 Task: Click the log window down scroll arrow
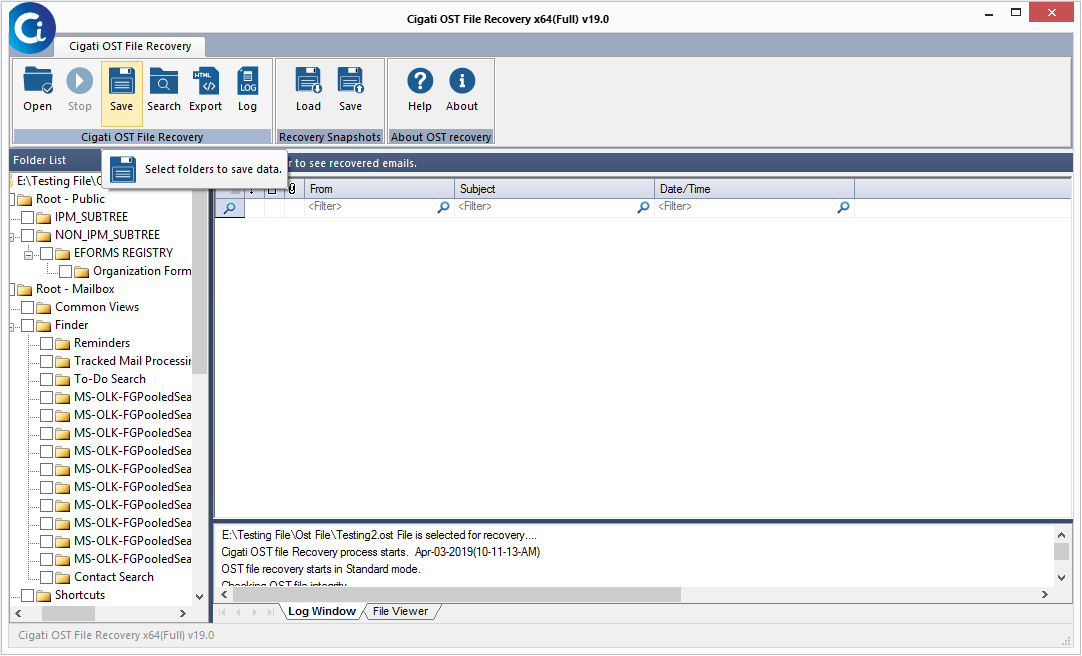(1061, 578)
